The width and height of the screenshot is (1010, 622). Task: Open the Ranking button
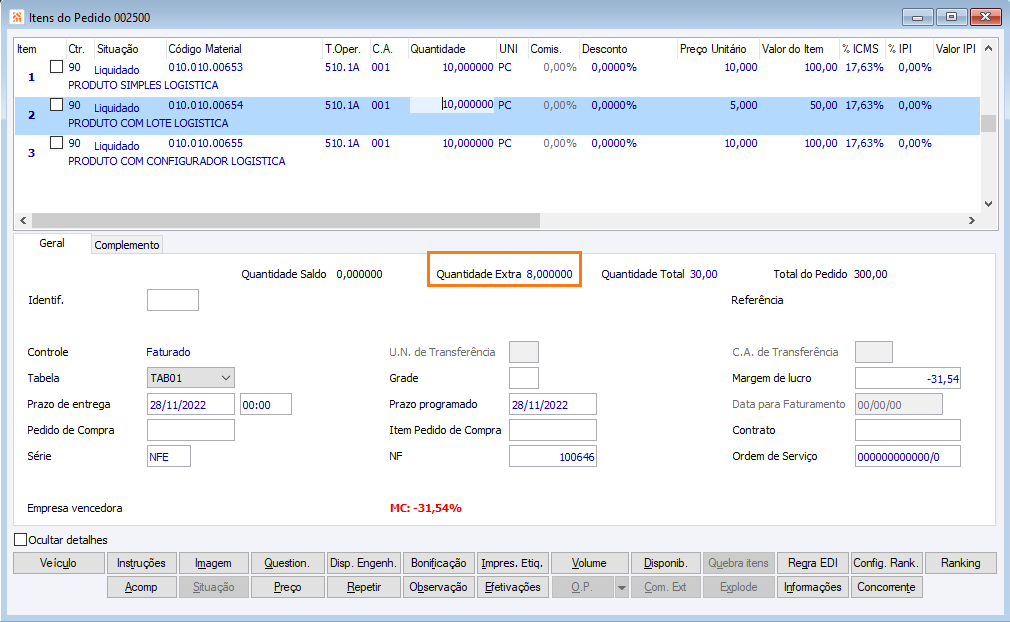(x=960, y=563)
